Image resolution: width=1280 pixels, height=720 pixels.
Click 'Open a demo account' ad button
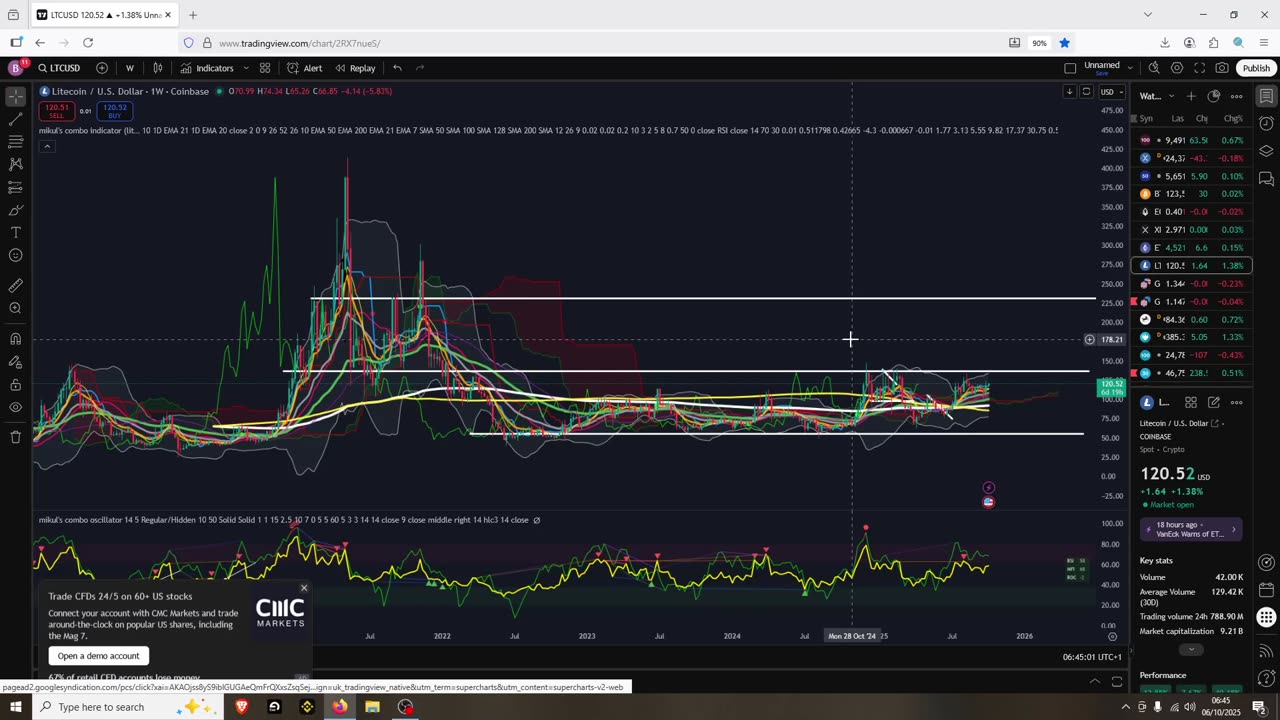coord(98,656)
